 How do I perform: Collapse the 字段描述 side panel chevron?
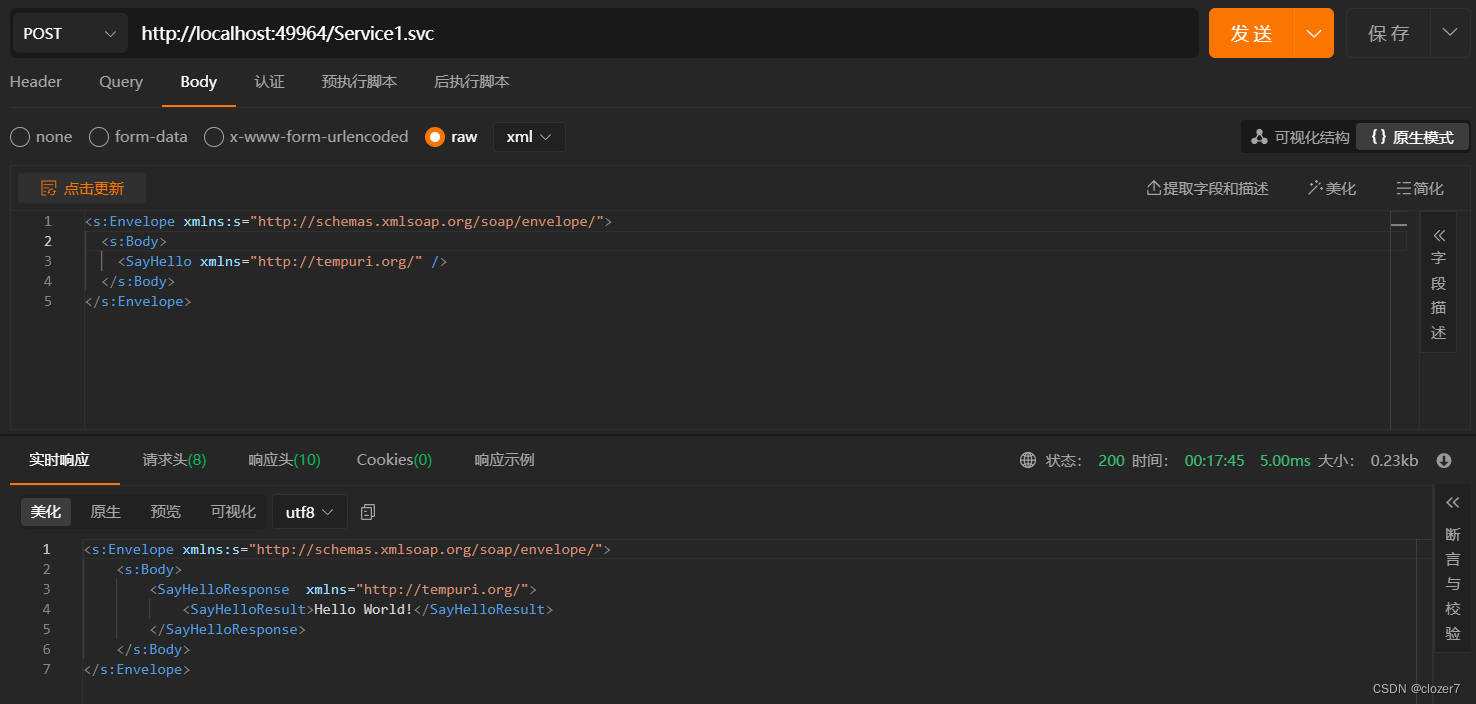[1438, 234]
